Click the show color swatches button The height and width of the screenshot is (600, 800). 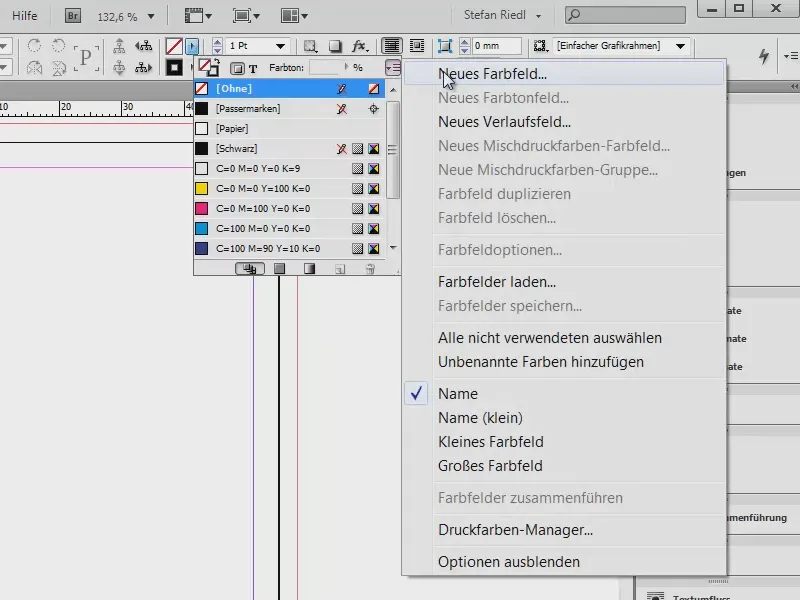(x=279, y=268)
